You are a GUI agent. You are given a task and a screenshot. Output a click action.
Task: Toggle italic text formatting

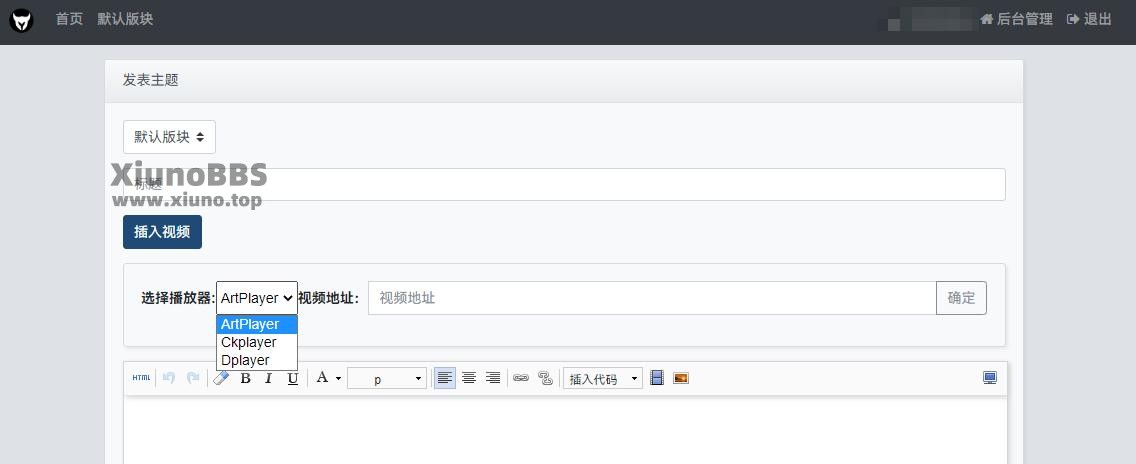point(268,378)
